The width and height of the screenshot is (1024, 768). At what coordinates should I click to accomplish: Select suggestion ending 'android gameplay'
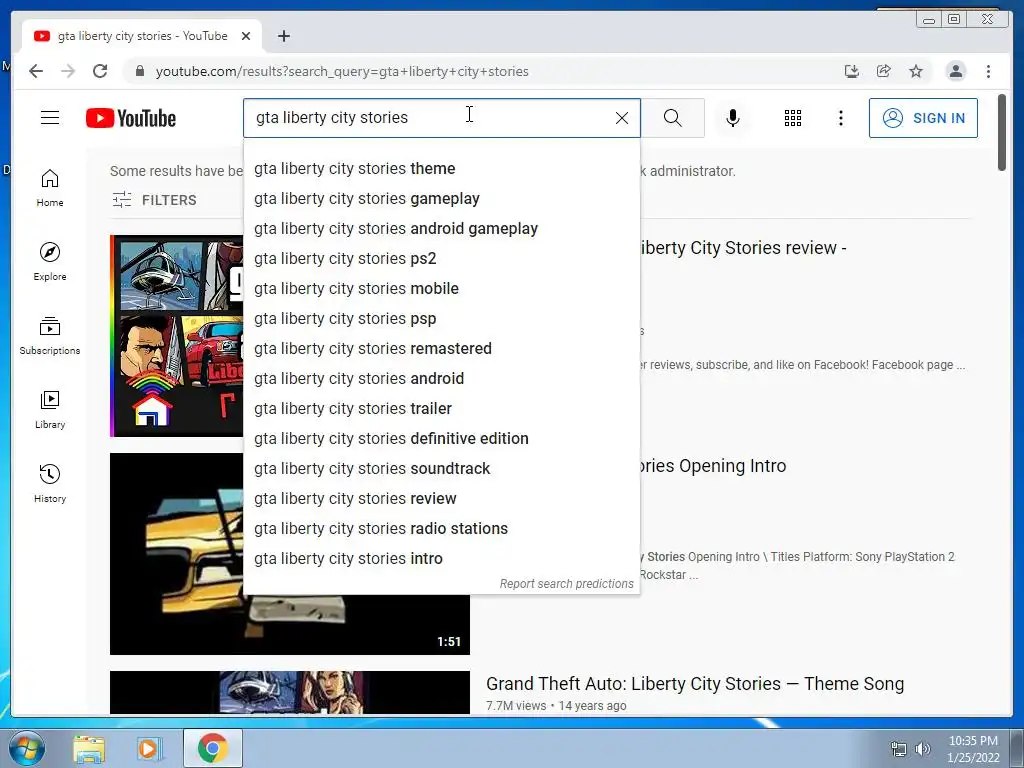[441, 229]
